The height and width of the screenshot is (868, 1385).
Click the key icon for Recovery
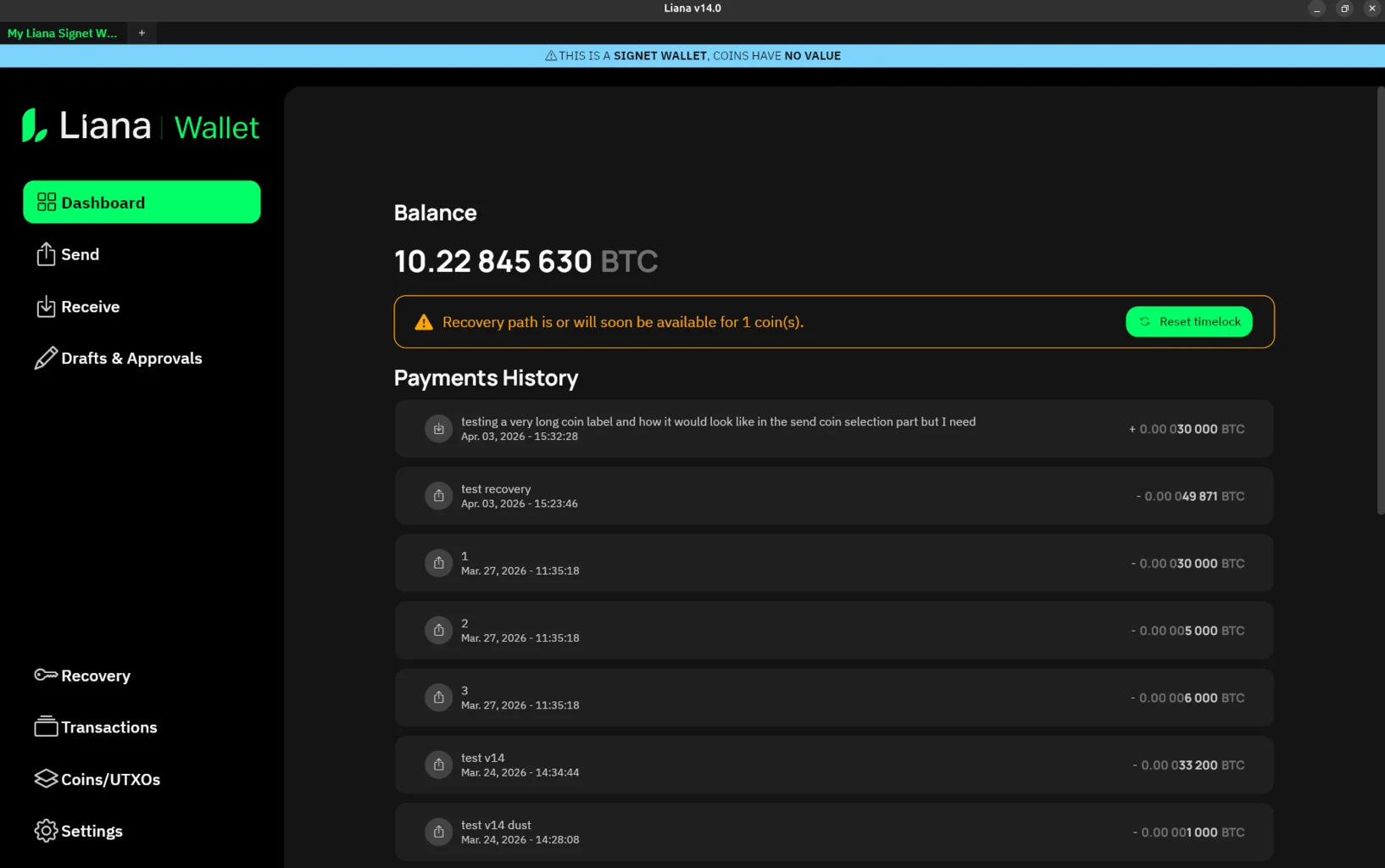pos(46,675)
